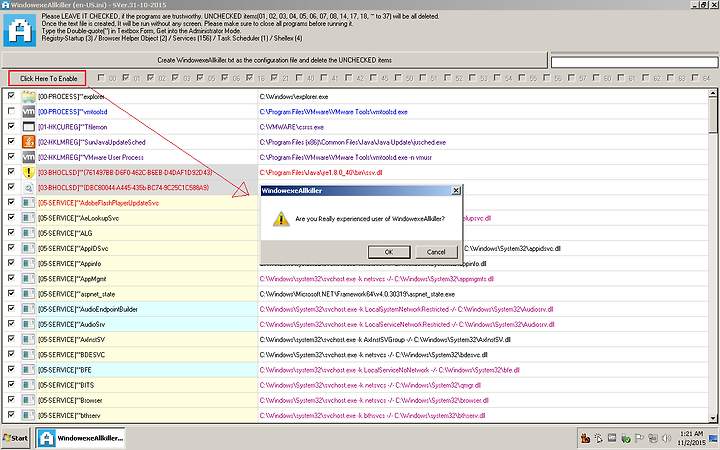The height and width of the screenshot is (450, 720).
Task: Click Create WindowexeAllkiller.txt configuration button
Action: (x=275, y=60)
